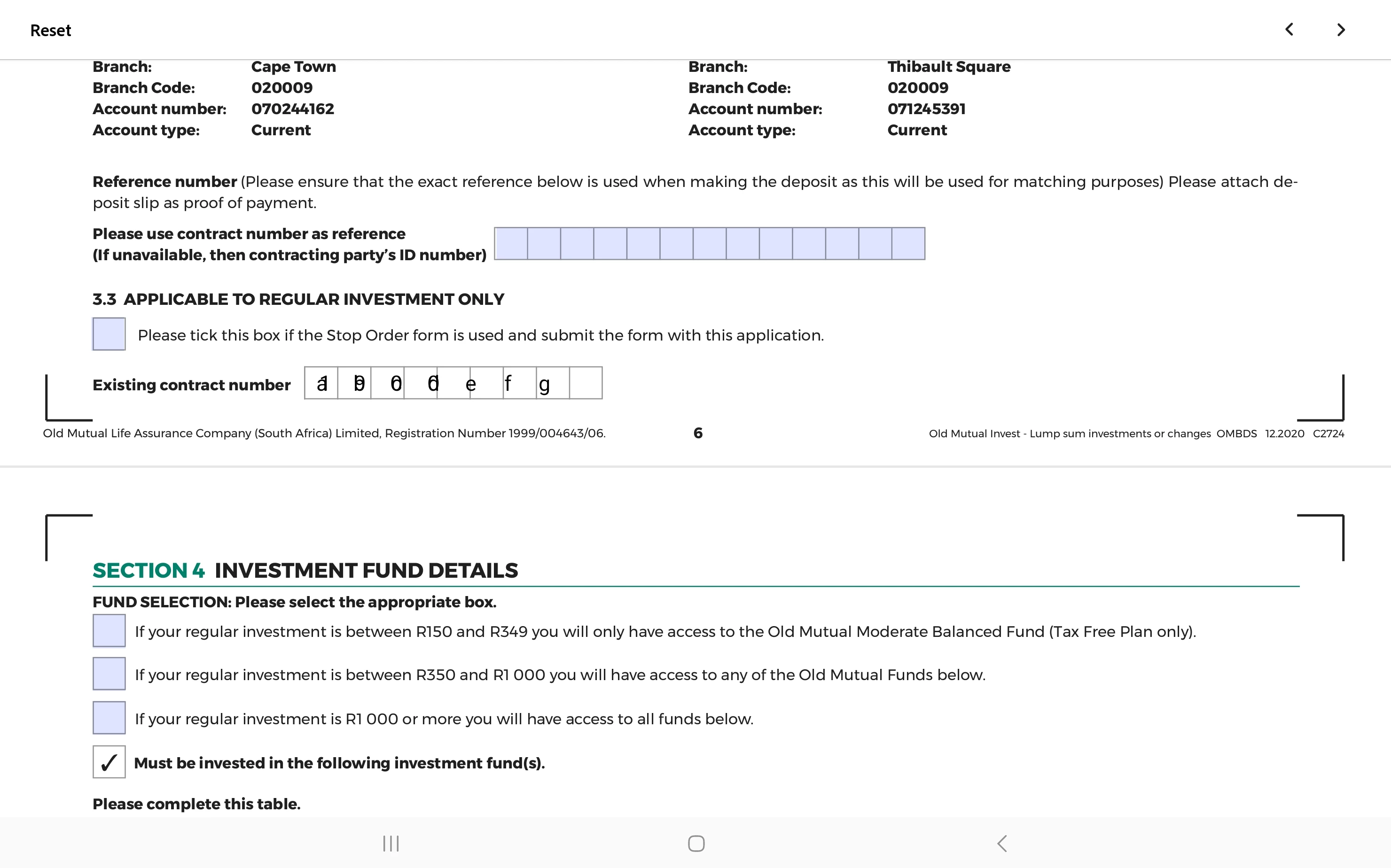Click first reference number digit box
The height and width of the screenshot is (868, 1391).
click(511, 243)
